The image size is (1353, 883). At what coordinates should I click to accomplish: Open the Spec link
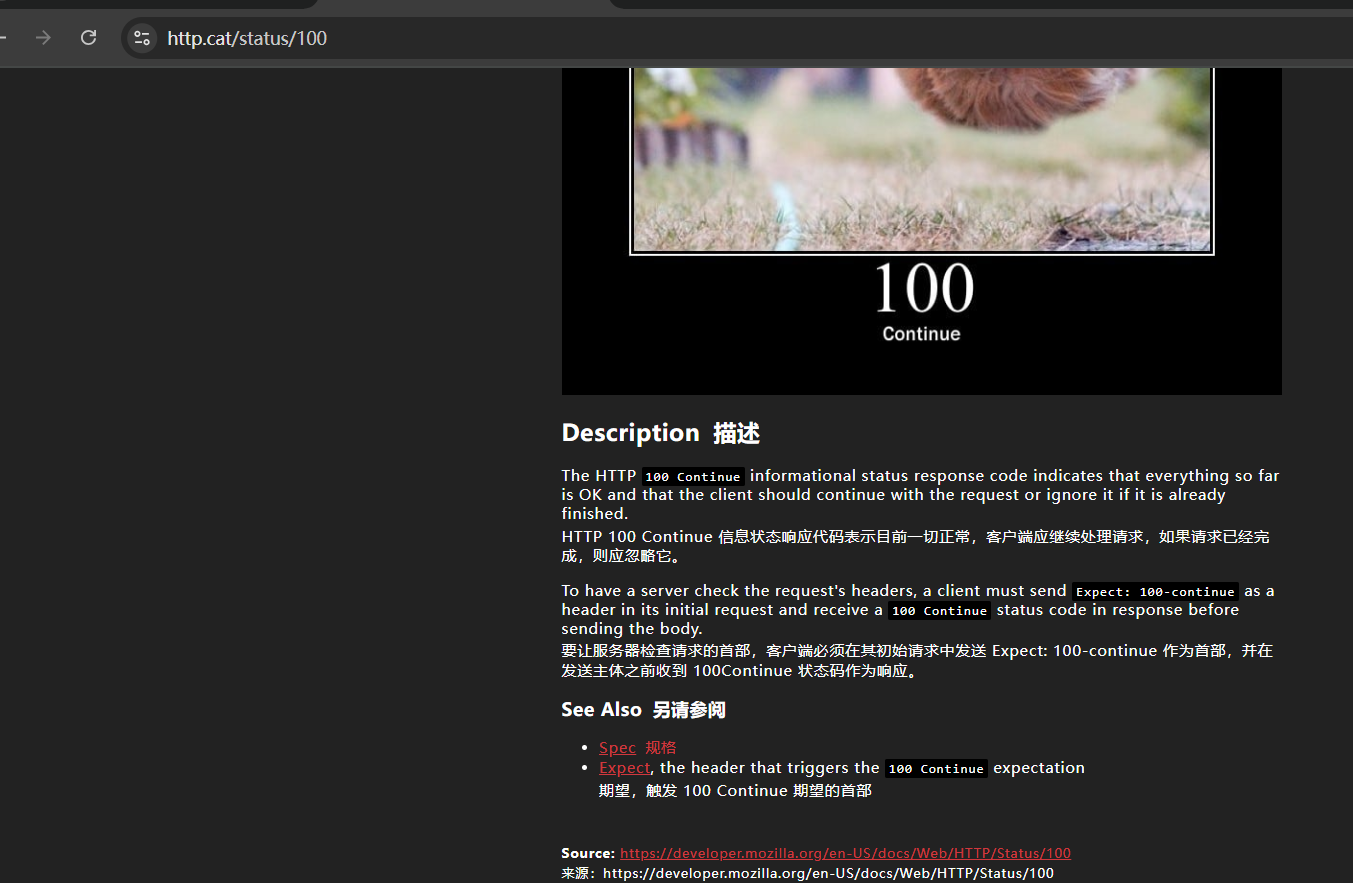[x=617, y=748]
